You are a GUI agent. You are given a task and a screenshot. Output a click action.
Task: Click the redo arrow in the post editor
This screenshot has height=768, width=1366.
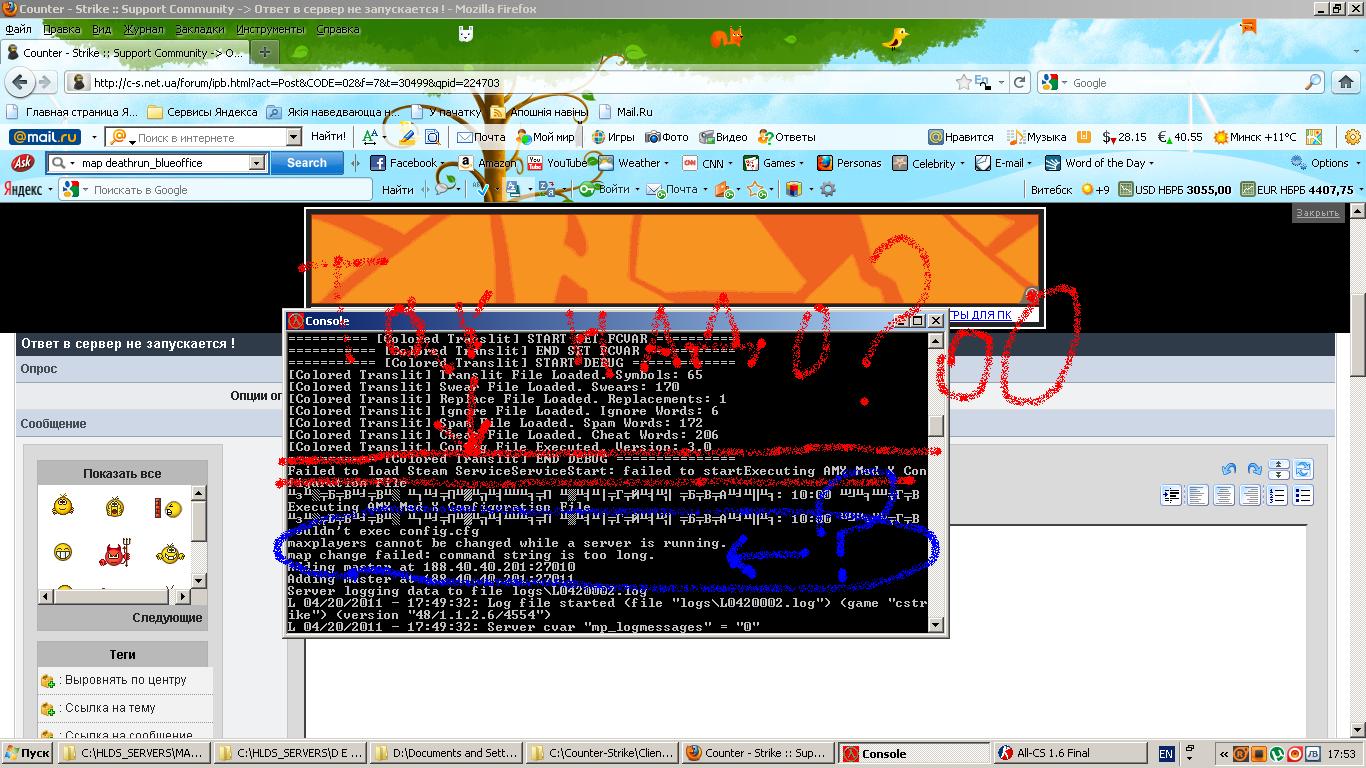tap(1254, 469)
